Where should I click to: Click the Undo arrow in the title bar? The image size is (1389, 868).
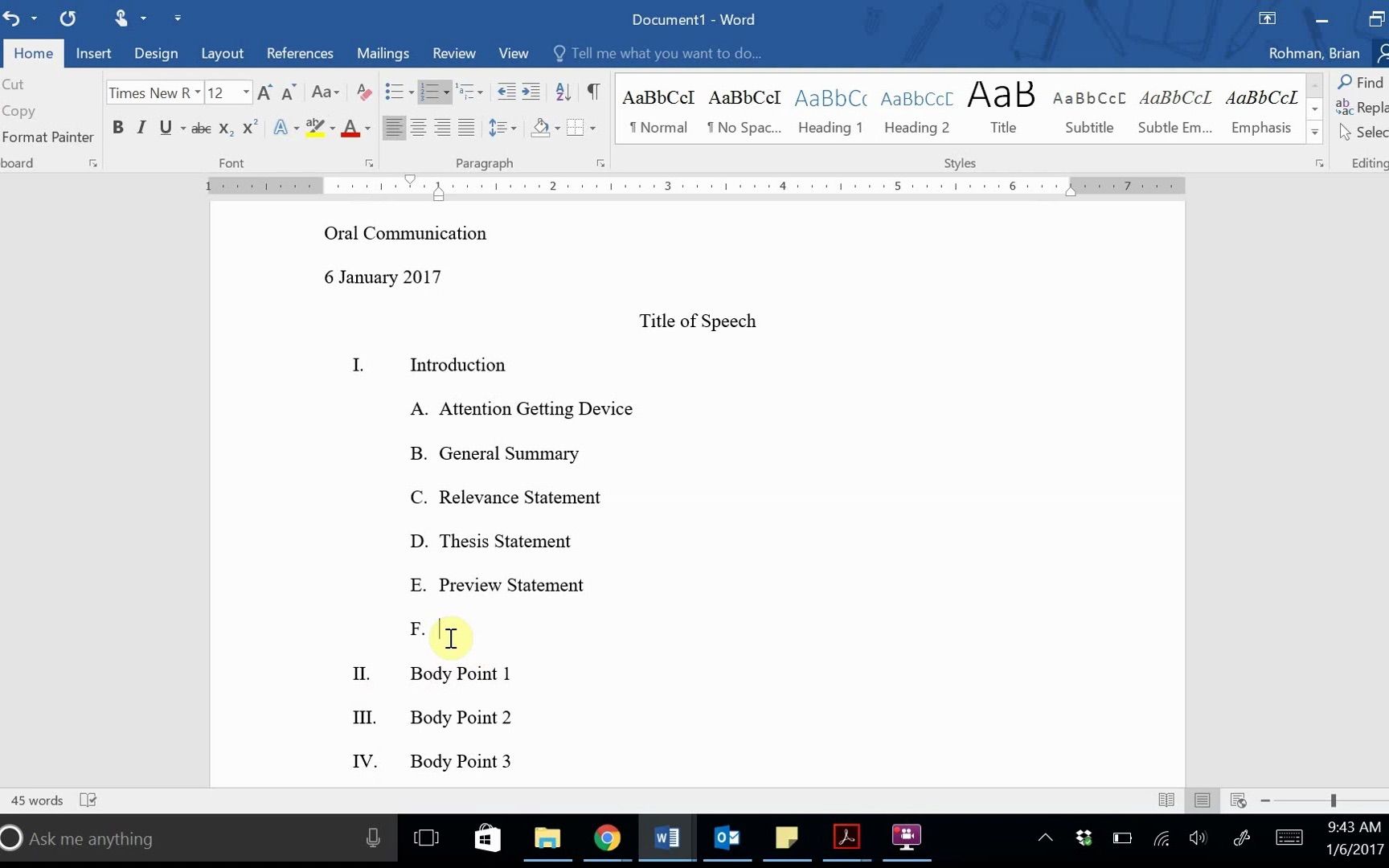click(x=12, y=18)
